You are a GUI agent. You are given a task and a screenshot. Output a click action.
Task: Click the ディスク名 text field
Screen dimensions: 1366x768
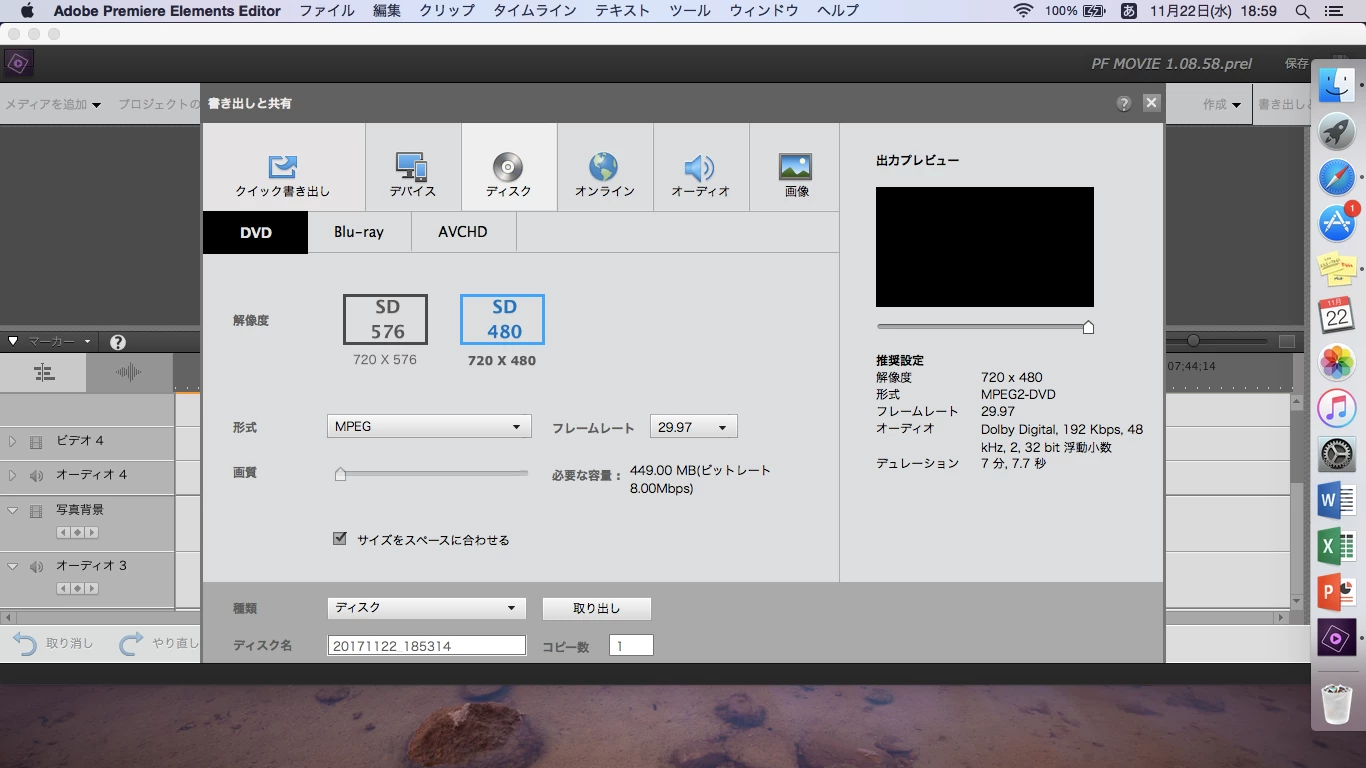[x=427, y=646]
